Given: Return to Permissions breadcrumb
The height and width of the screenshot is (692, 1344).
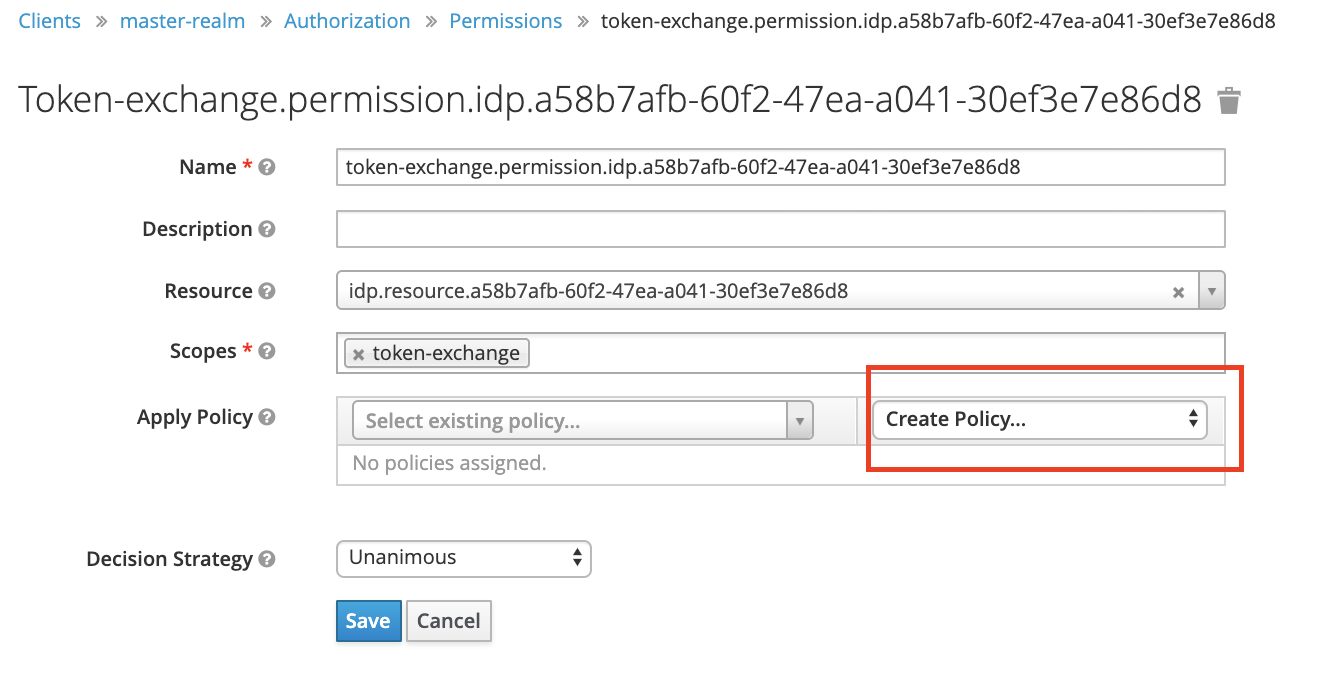Looking at the screenshot, I should pos(505,21).
